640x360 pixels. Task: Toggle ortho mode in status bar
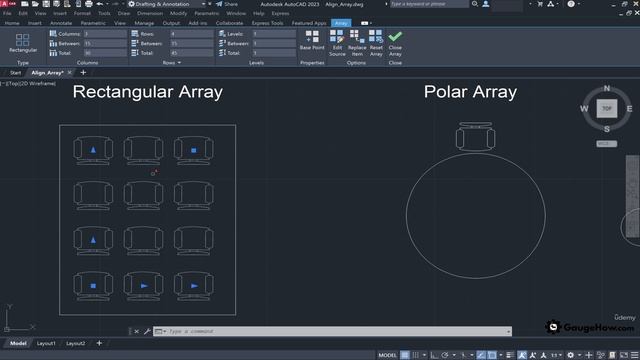click(x=434, y=355)
